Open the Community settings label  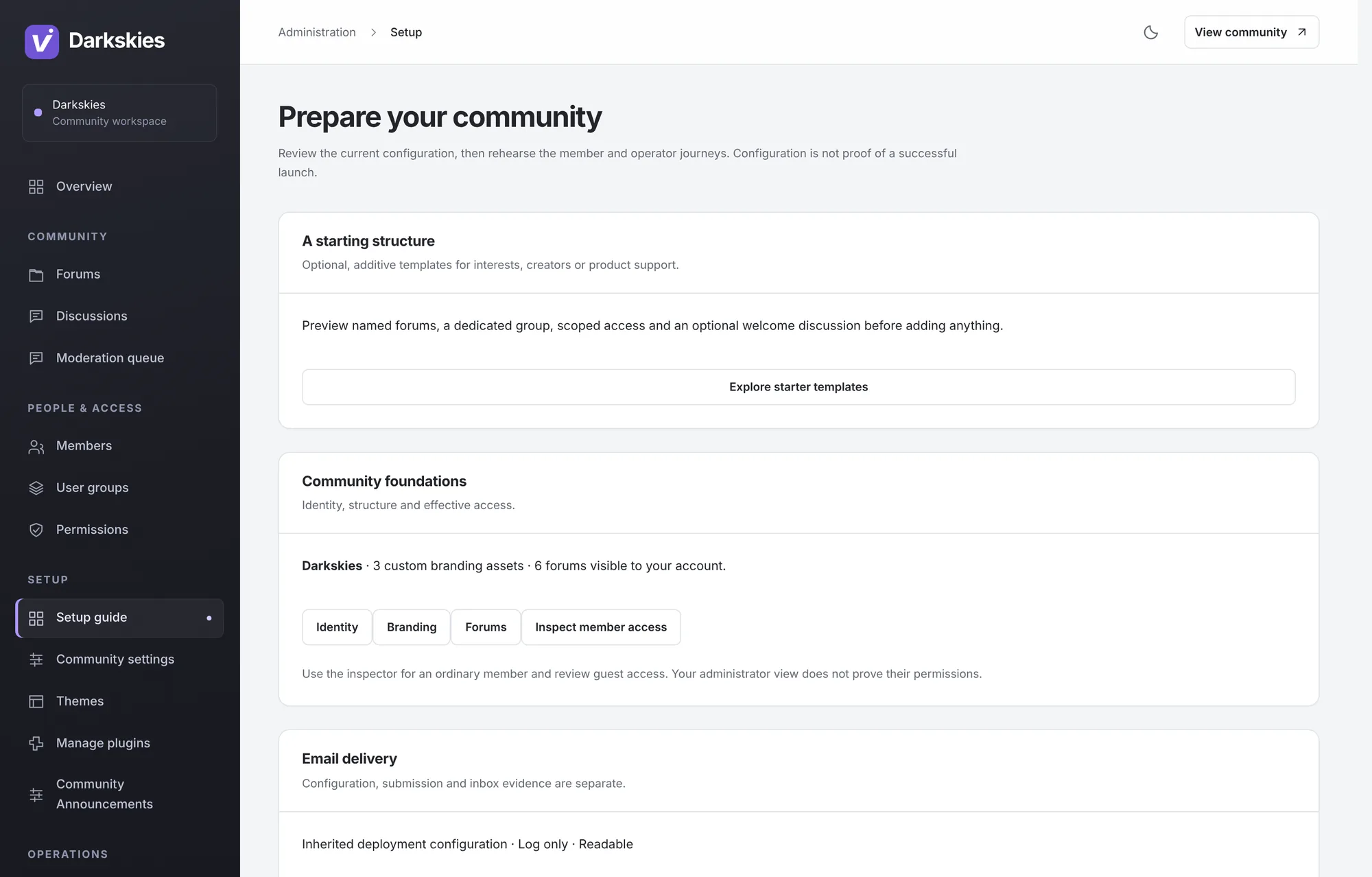(x=115, y=659)
